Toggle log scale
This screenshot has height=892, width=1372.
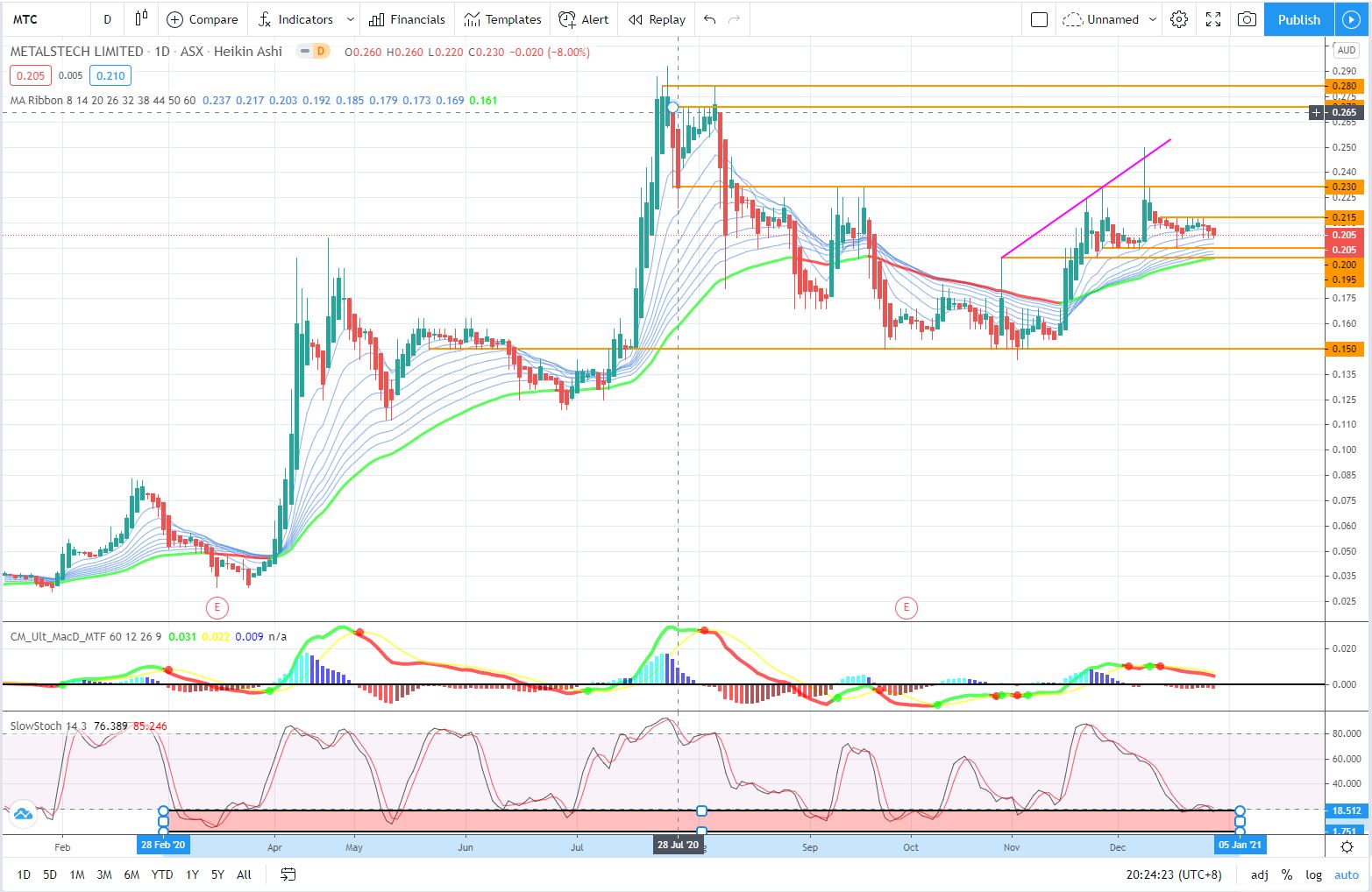point(1313,874)
